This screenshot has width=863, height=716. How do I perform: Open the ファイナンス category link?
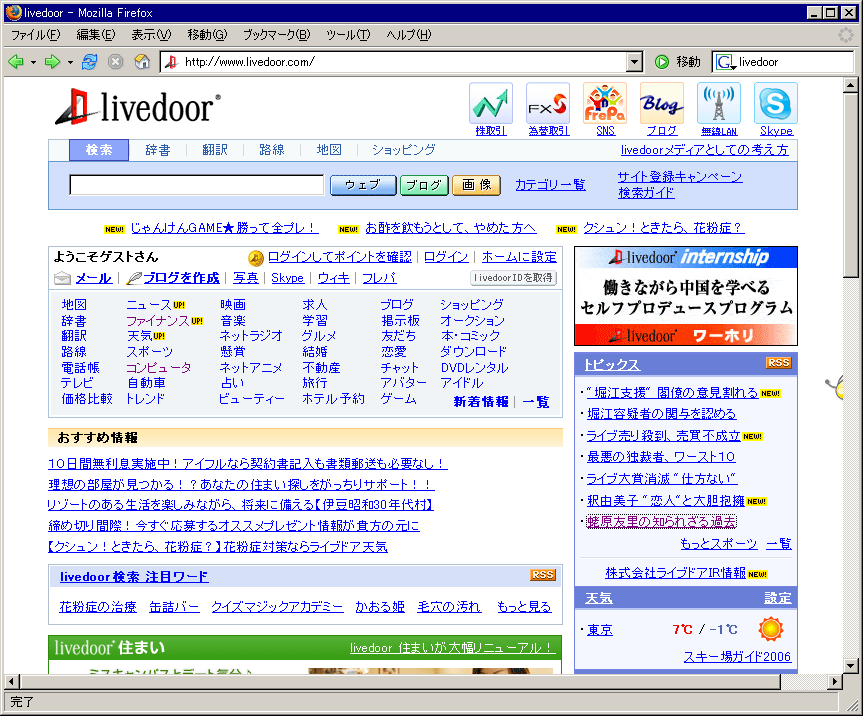click(x=158, y=320)
